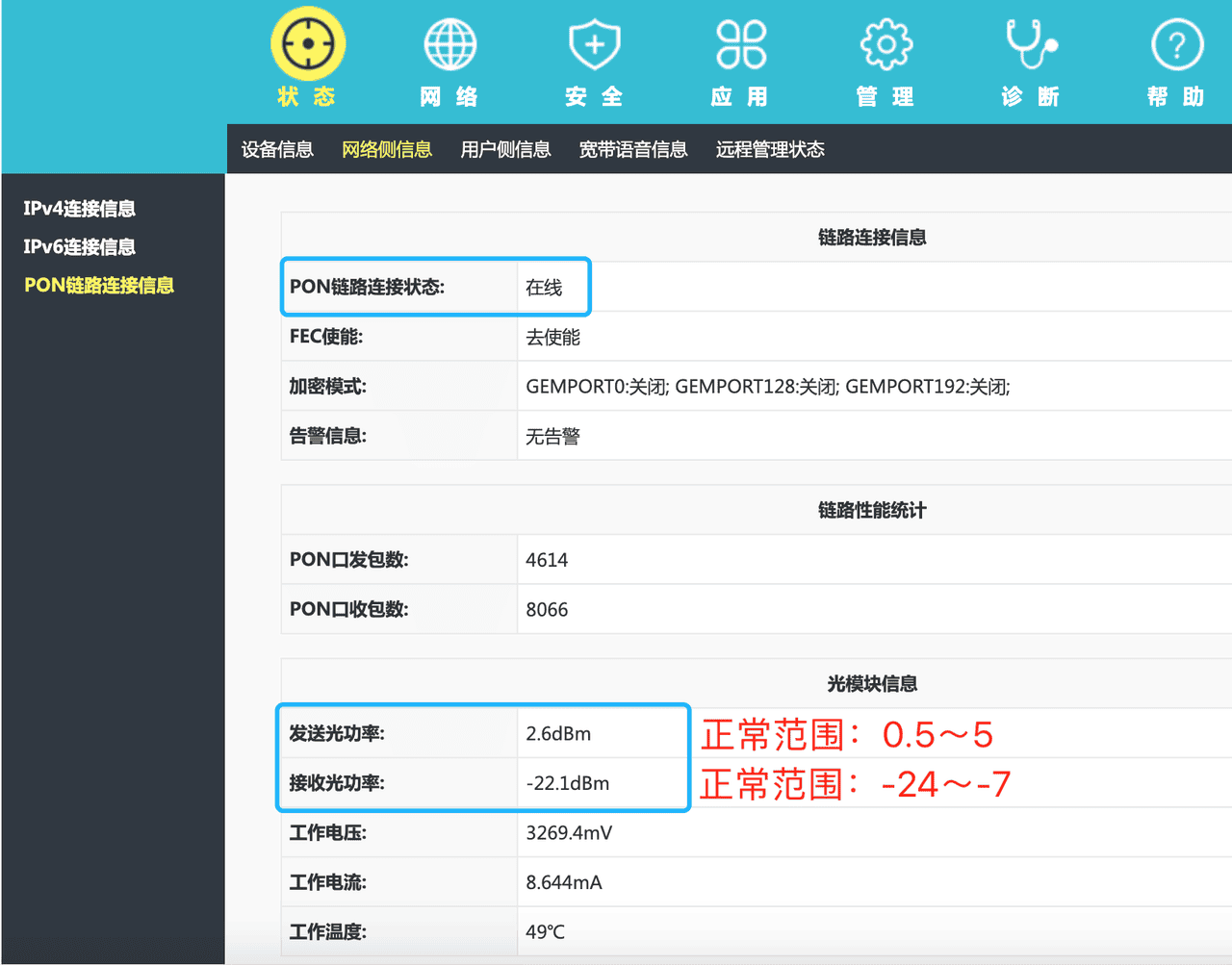Open IPv6连接信息 in the sidebar
Screen dimensions: 1232x965
coord(79,247)
